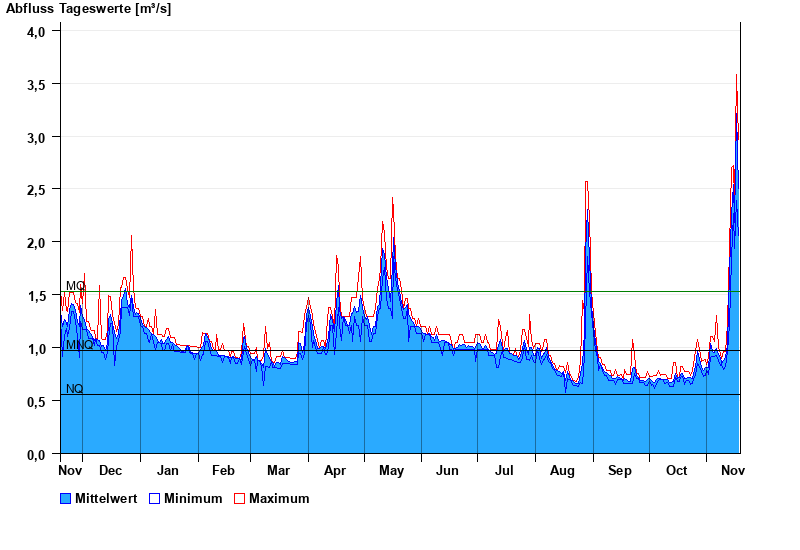Click the Jul month label

pos(505,471)
